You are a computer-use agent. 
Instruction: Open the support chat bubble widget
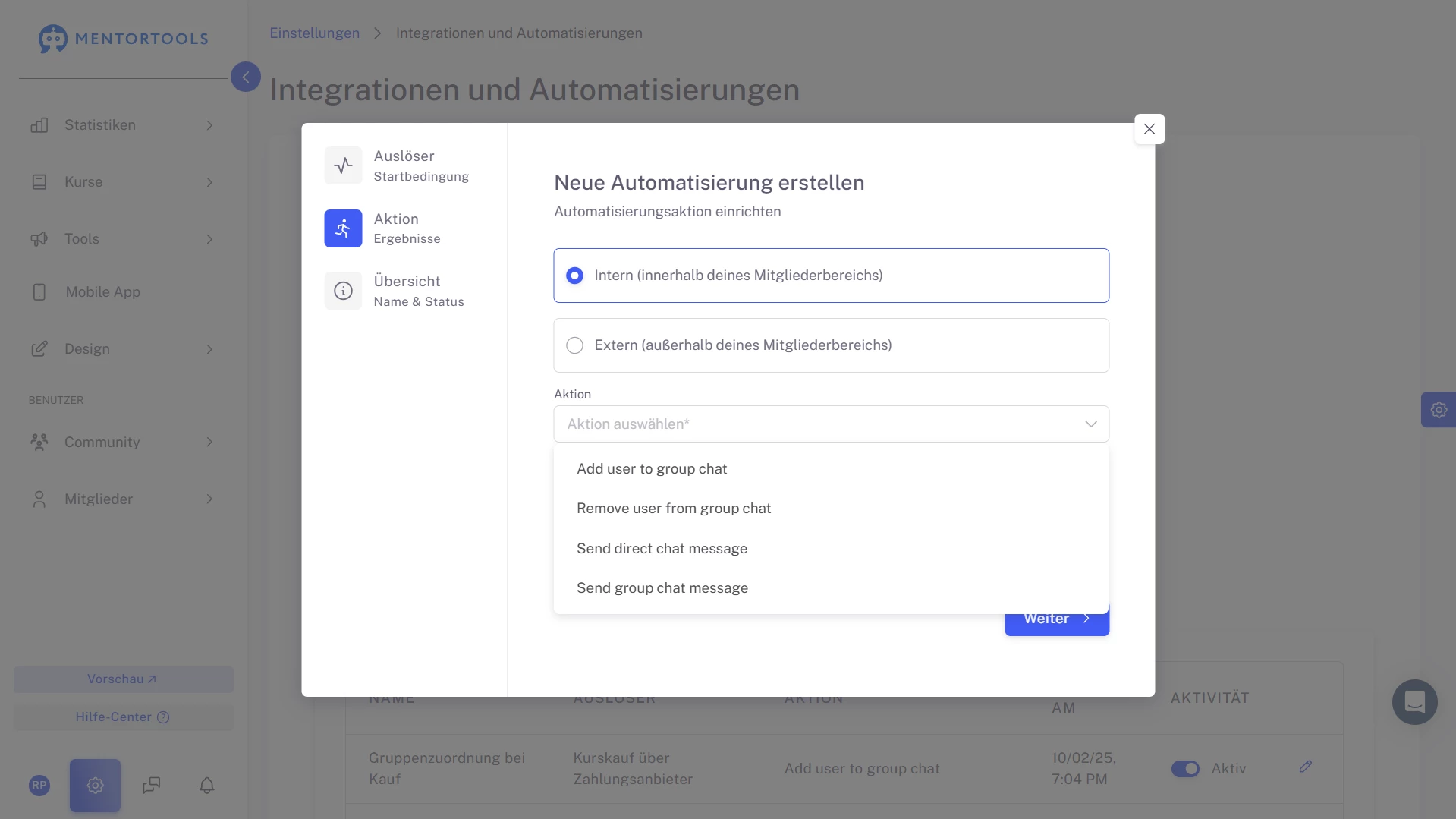click(1414, 702)
